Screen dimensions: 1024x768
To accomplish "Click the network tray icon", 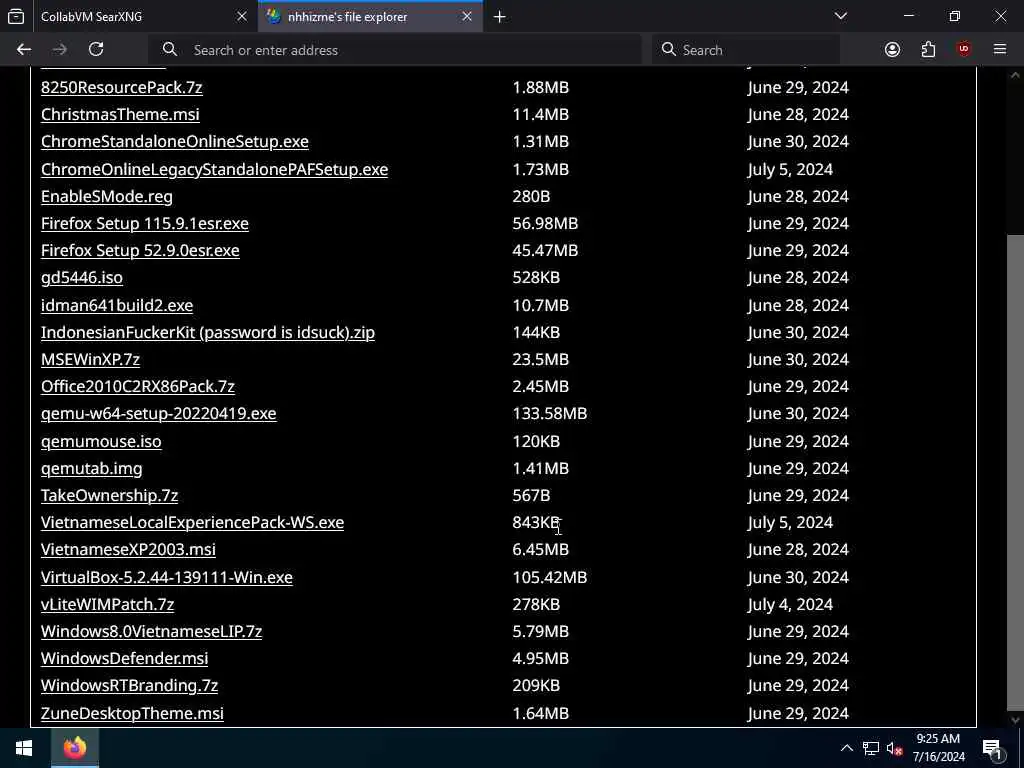I will [871, 748].
